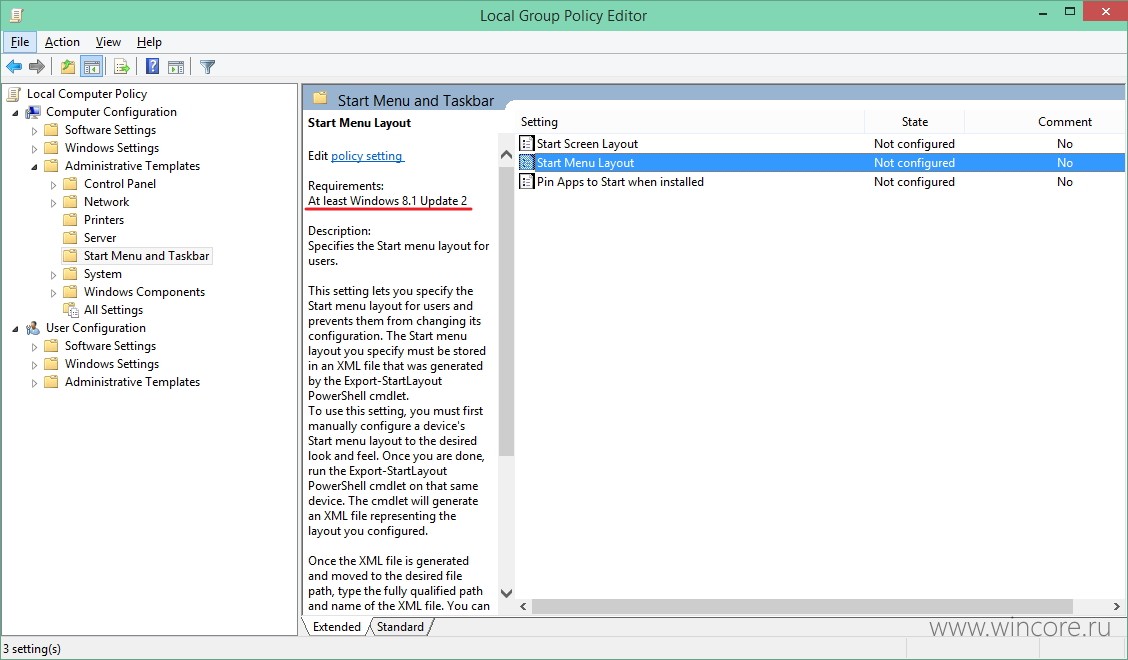Click the policy setting edit link
The width and height of the screenshot is (1128, 660).
pos(367,155)
